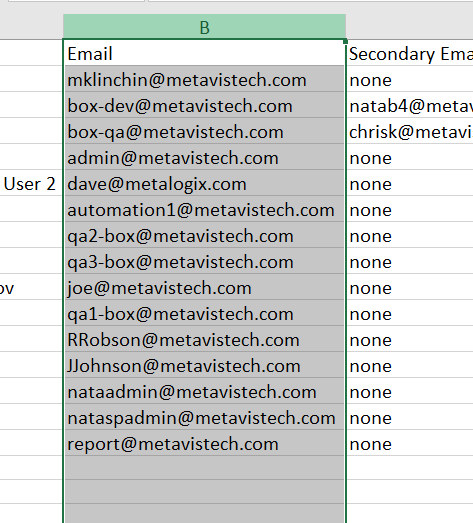The width and height of the screenshot is (473, 523).
Task: Select cell report@metavistech.com
Action: click(x=204, y=443)
